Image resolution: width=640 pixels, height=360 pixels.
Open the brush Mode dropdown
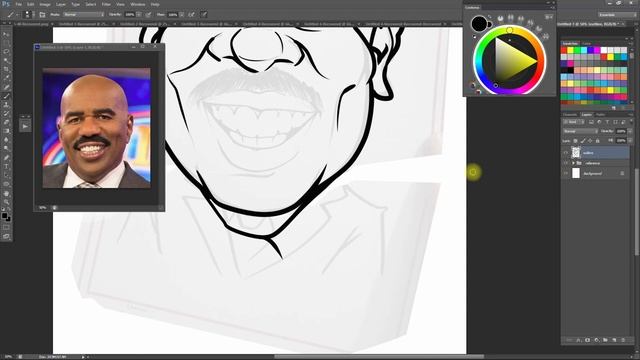[x=83, y=15]
